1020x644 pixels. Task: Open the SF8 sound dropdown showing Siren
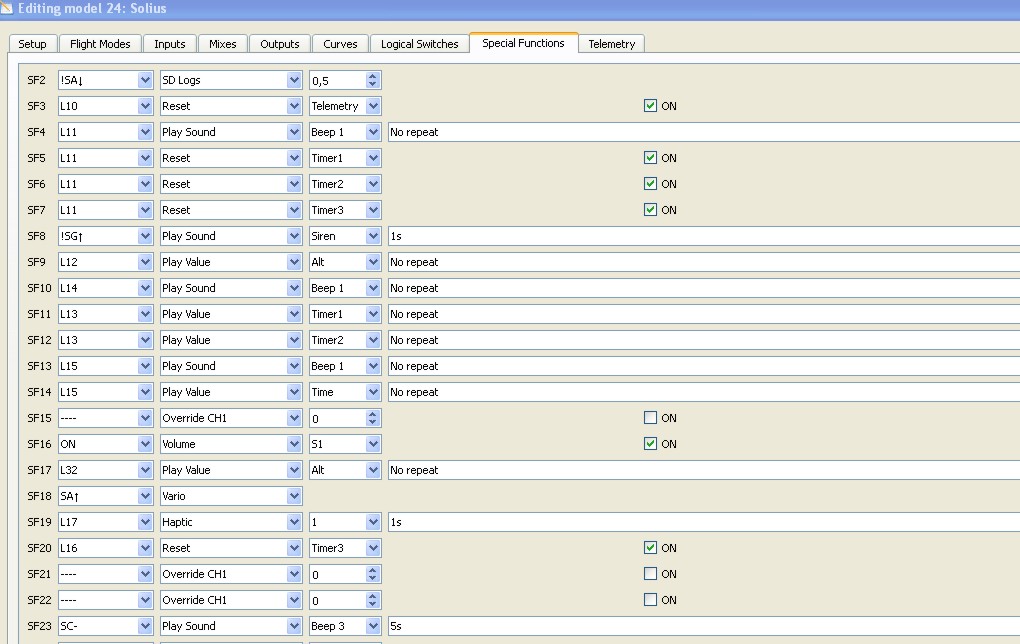click(x=373, y=236)
